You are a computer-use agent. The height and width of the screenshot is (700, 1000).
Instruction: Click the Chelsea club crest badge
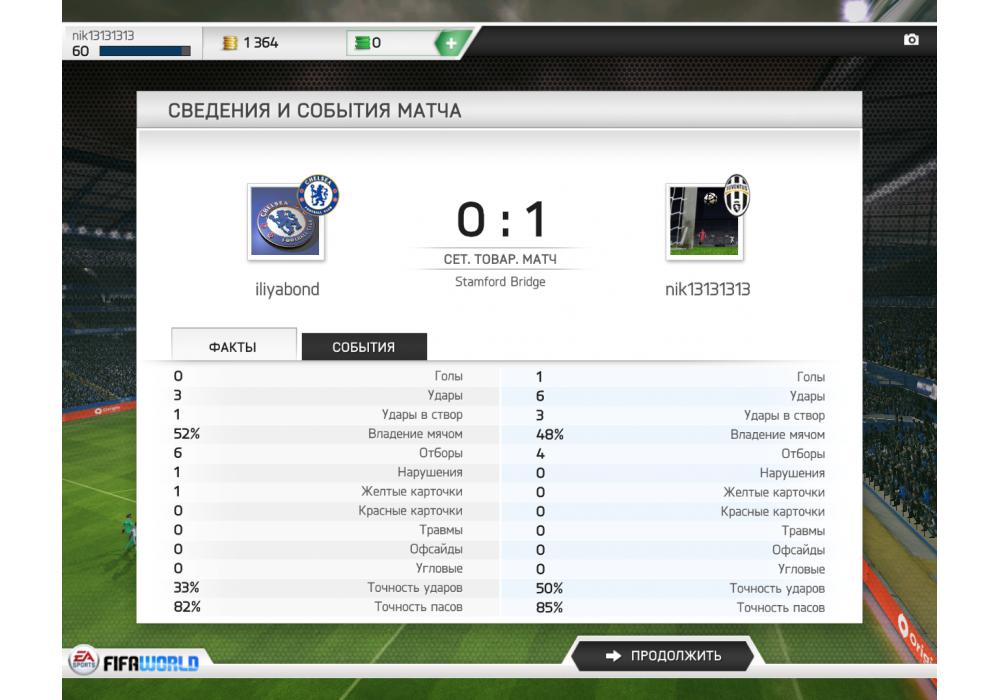[x=318, y=194]
